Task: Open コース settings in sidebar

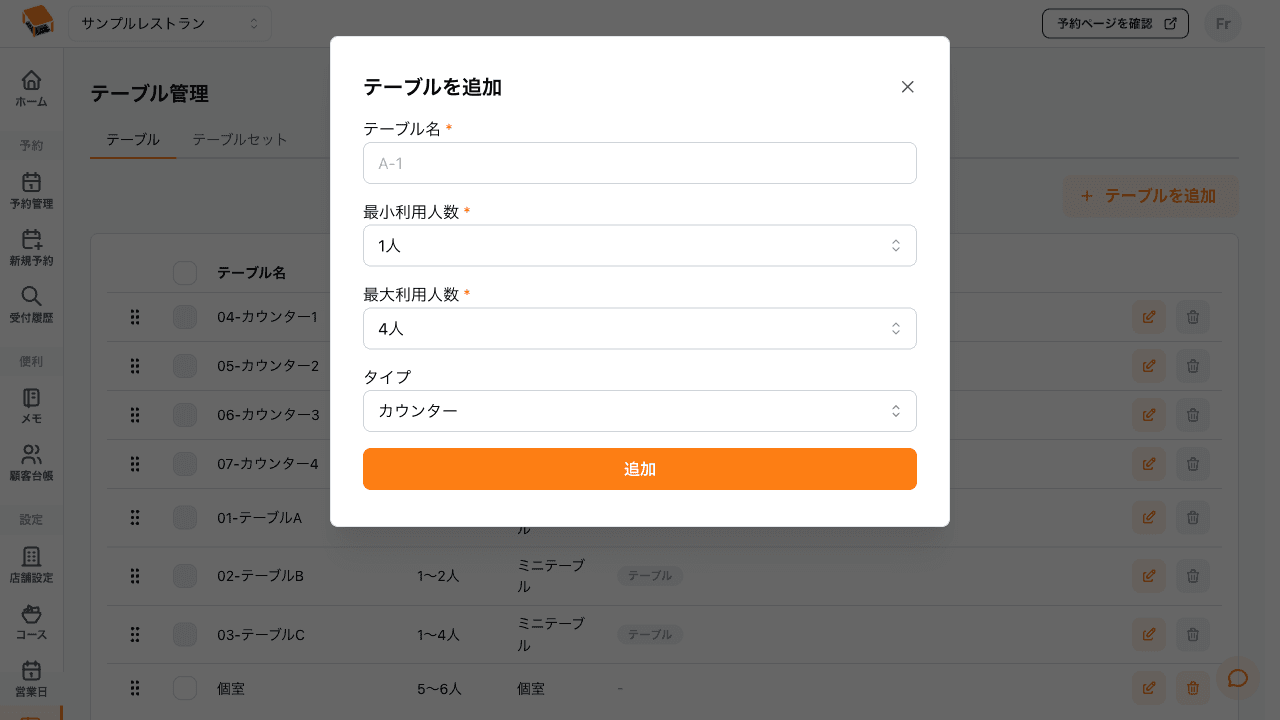Action: point(31,620)
